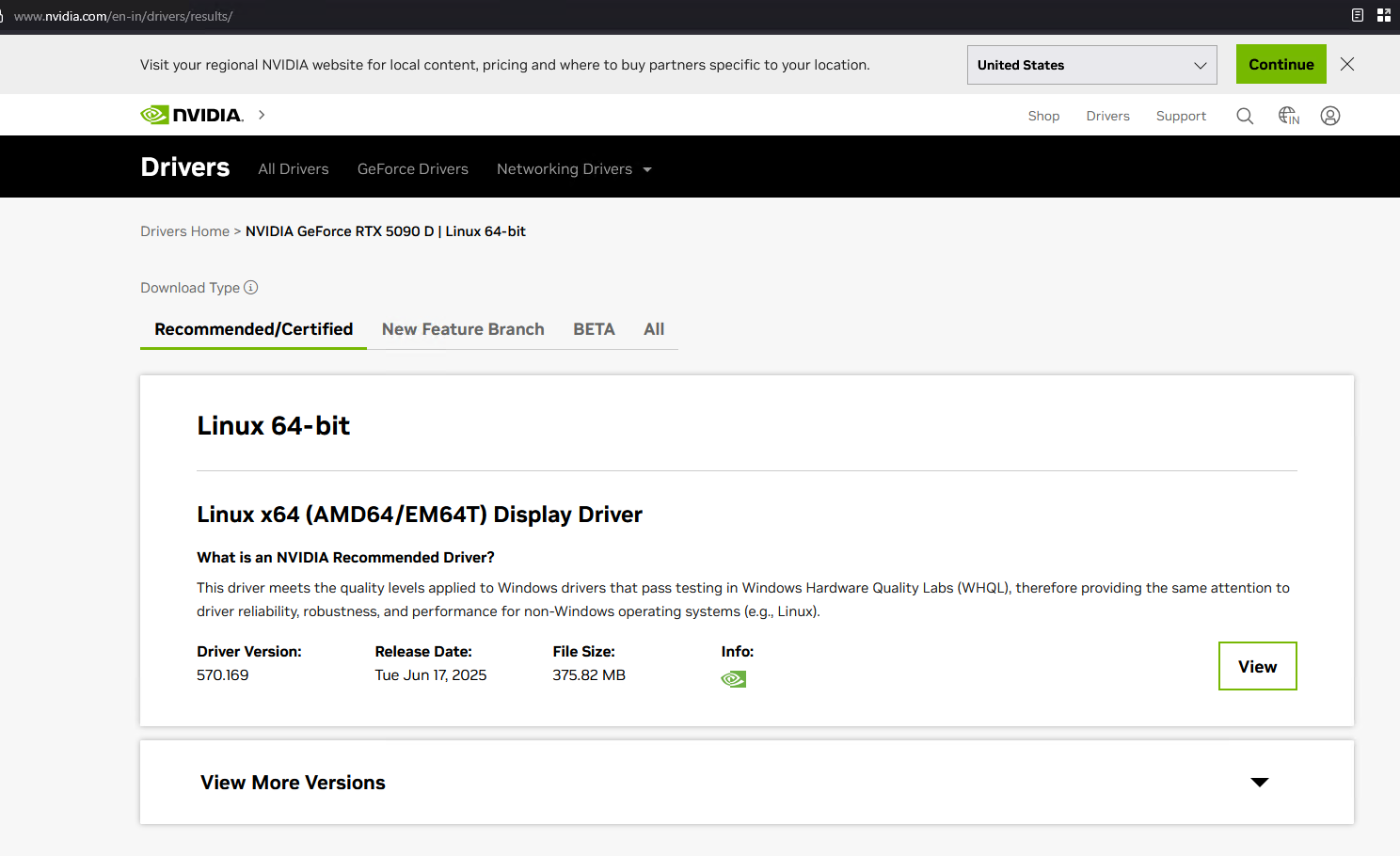The image size is (1400, 856).
Task: Click the Drivers Home breadcrumb
Action: pyautogui.click(x=185, y=231)
